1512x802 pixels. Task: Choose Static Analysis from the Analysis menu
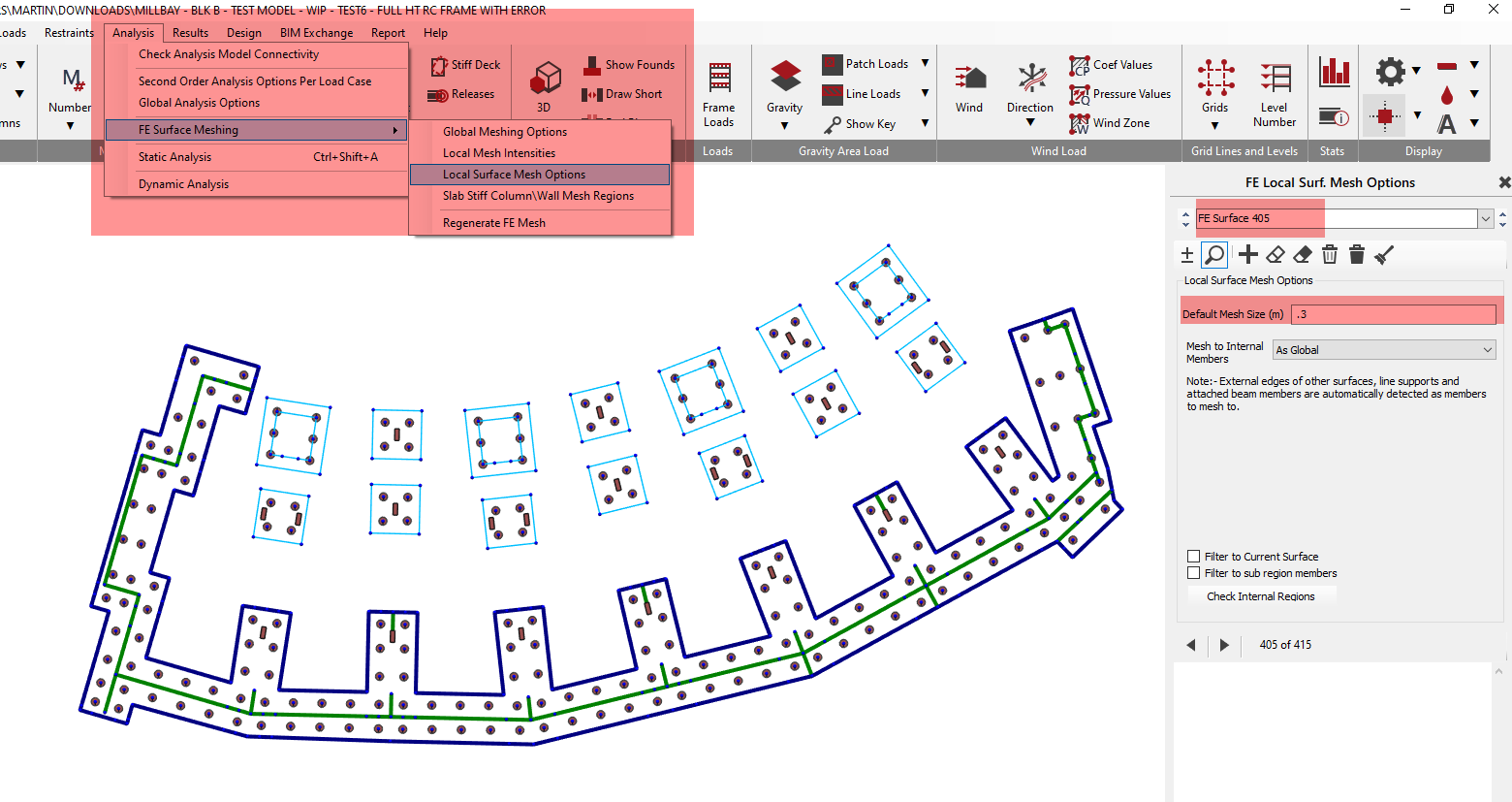click(x=257, y=157)
